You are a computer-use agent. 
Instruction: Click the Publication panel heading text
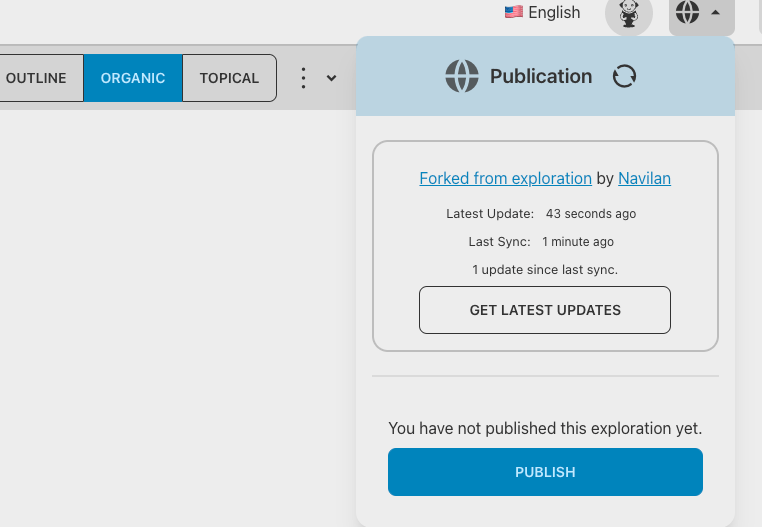540,76
